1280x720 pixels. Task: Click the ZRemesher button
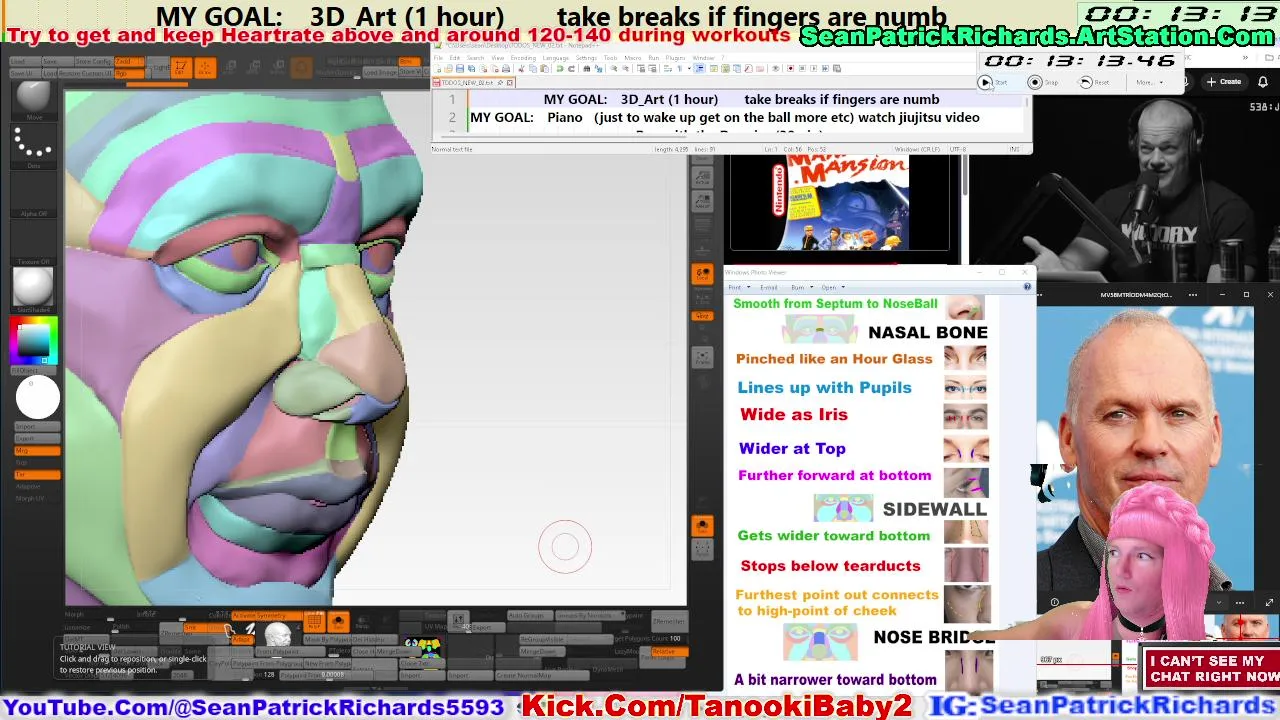pos(669,621)
